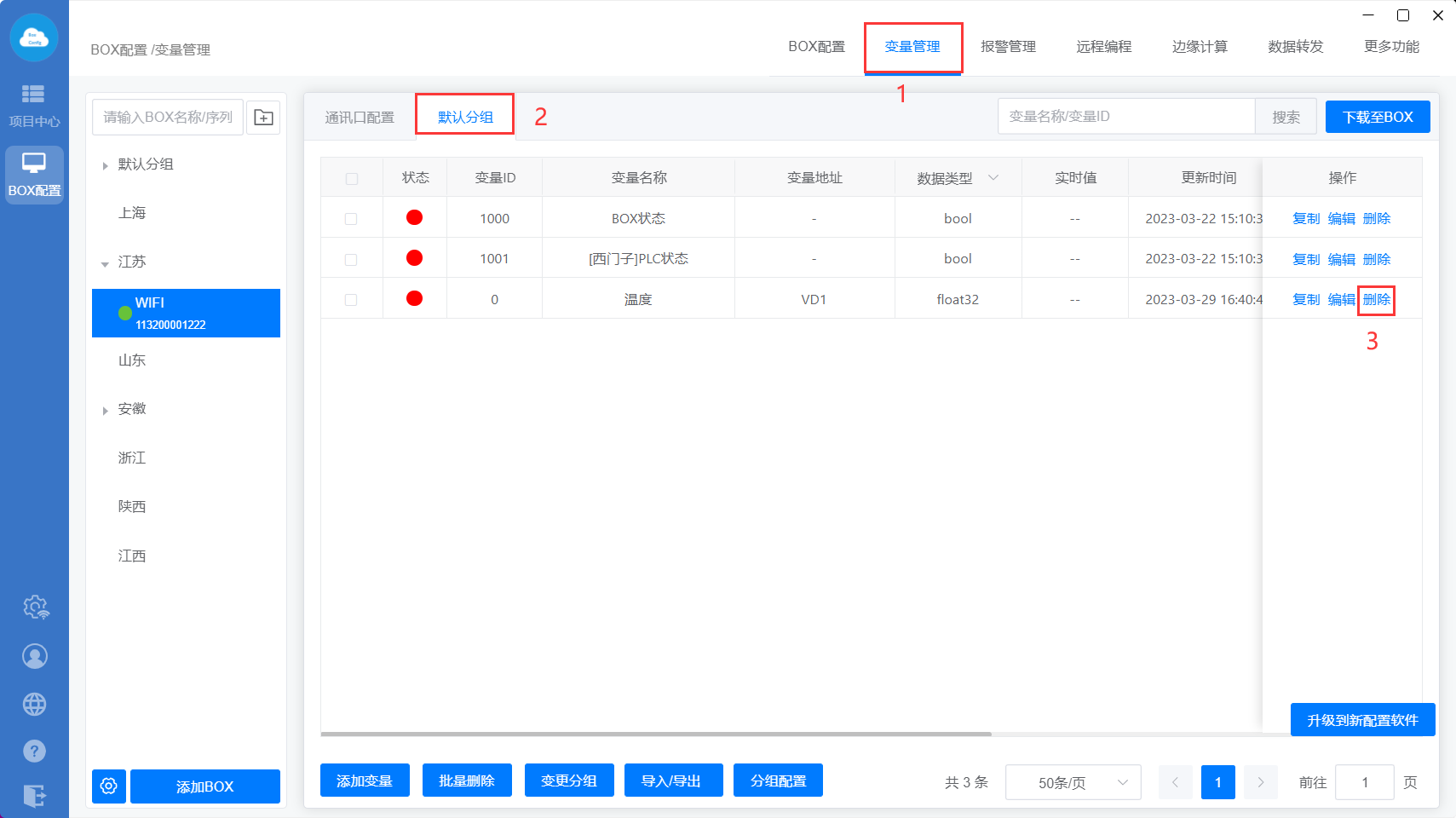Image resolution: width=1456 pixels, height=818 pixels.
Task: Switch to the 报警管理 tab
Action: pyautogui.click(x=1008, y=47)
